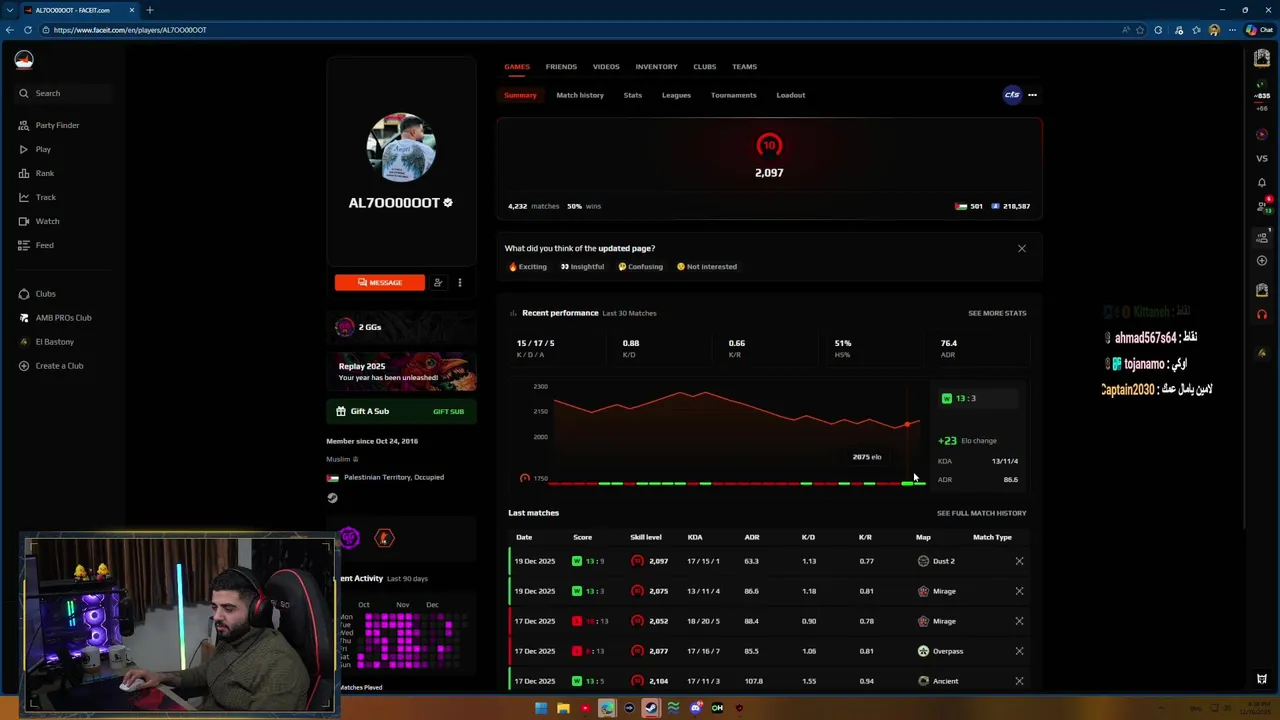Open the Leagues sub-tab
1280x720 pixels.
676,95
